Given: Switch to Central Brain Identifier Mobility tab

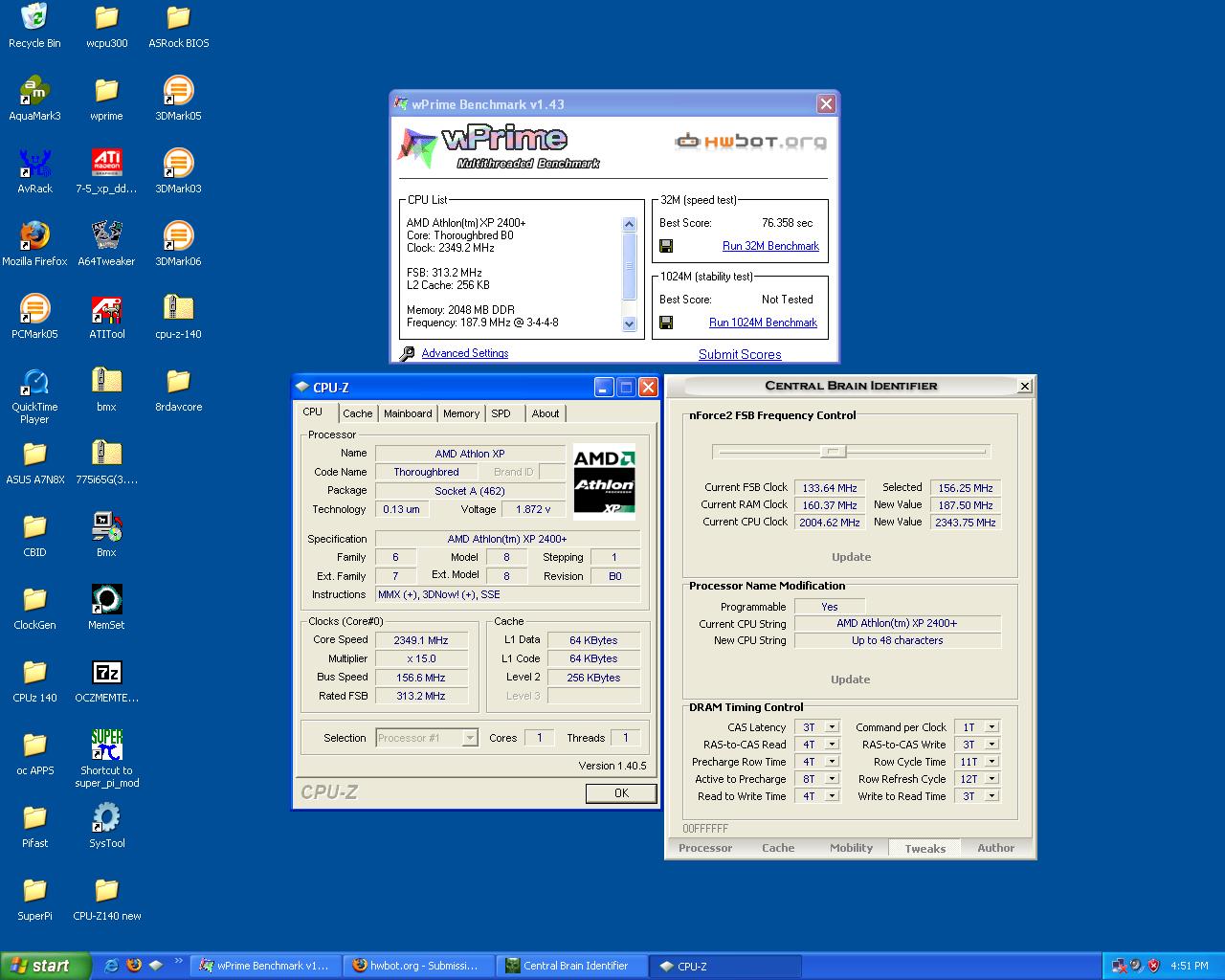Looking at the screenshot, I should point(851,848).
